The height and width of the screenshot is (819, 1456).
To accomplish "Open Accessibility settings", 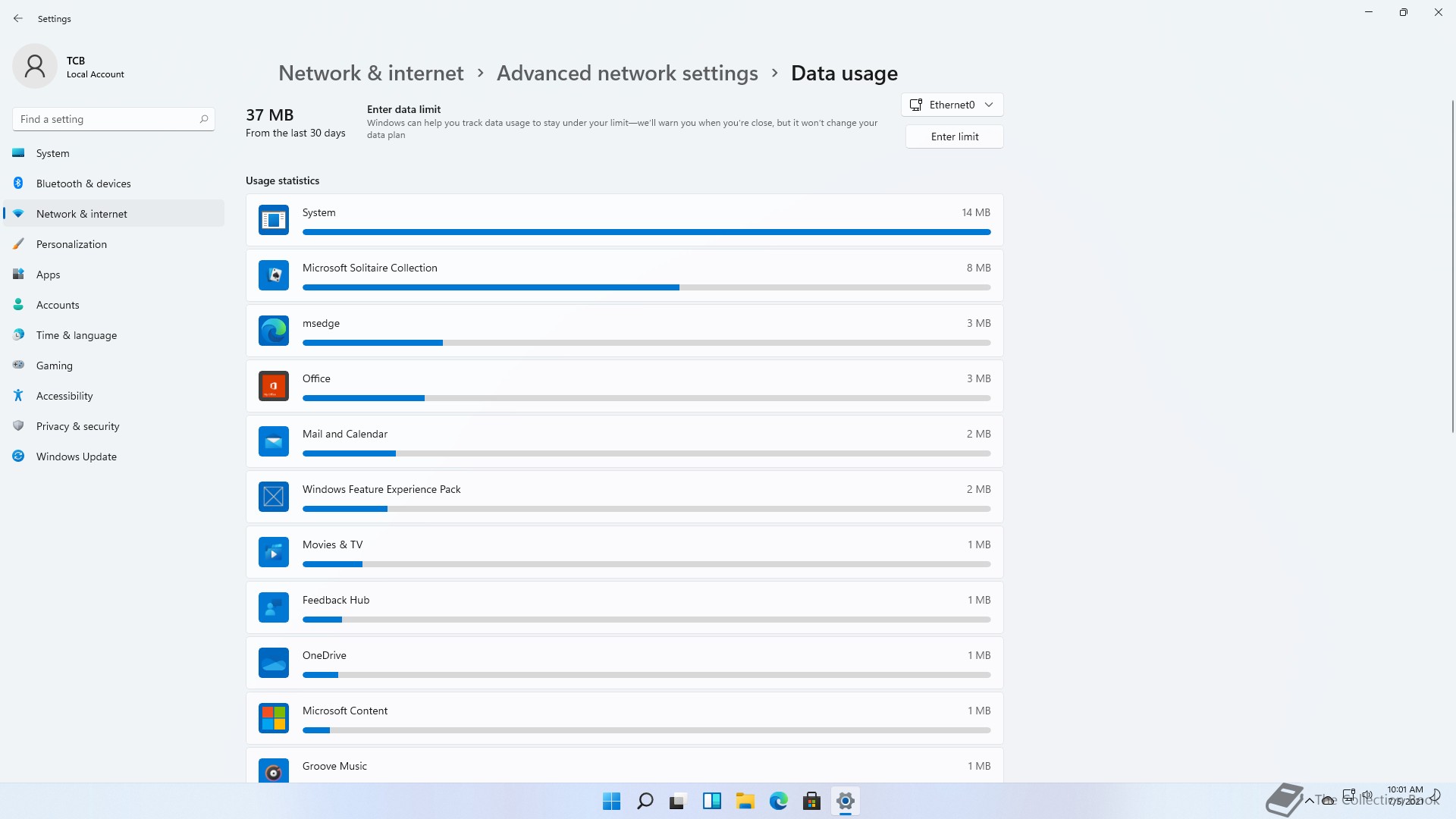I will tap(114, 396).
